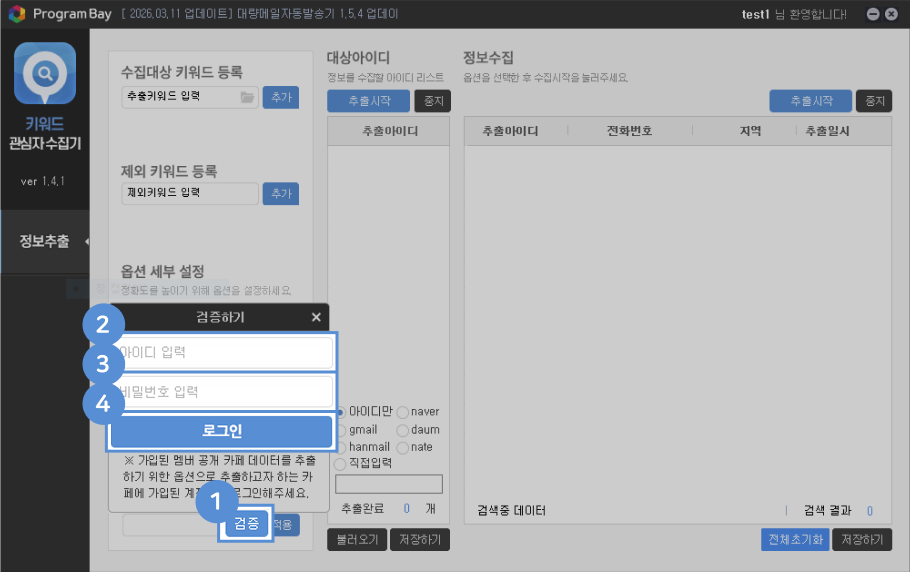Click the 검증 button
The height and width of the screenshot is (572, 910).
click(247, 524)
